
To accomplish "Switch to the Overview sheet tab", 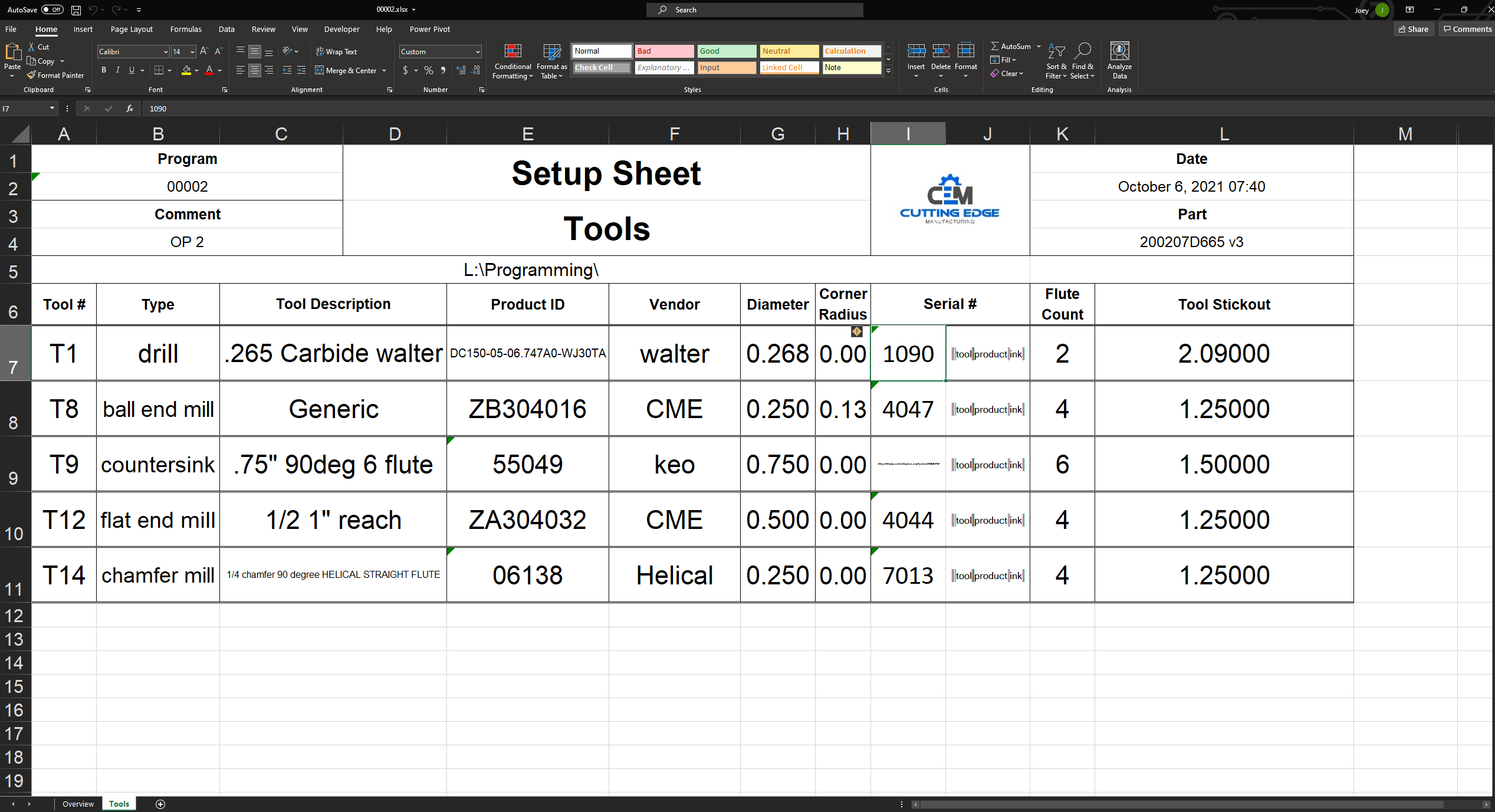I will tap(77, 804).
